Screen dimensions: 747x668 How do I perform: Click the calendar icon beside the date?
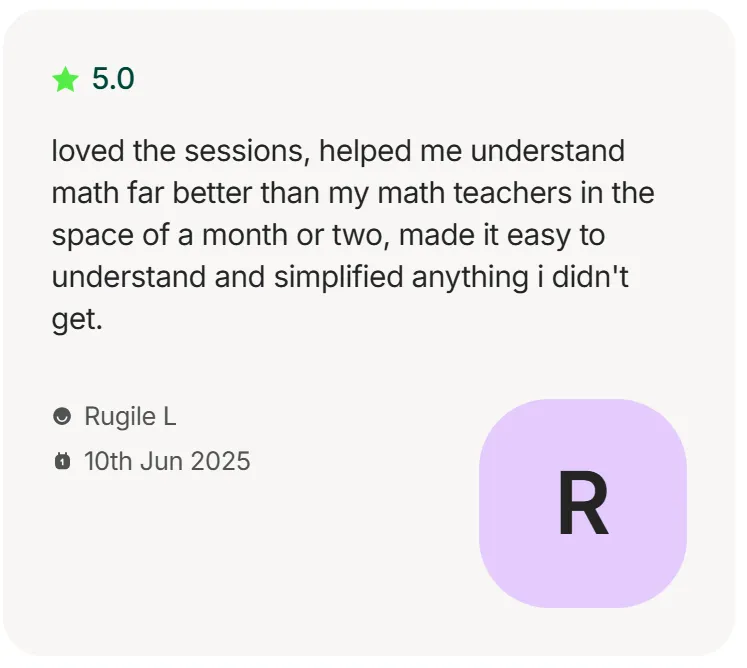click(62, 461)
